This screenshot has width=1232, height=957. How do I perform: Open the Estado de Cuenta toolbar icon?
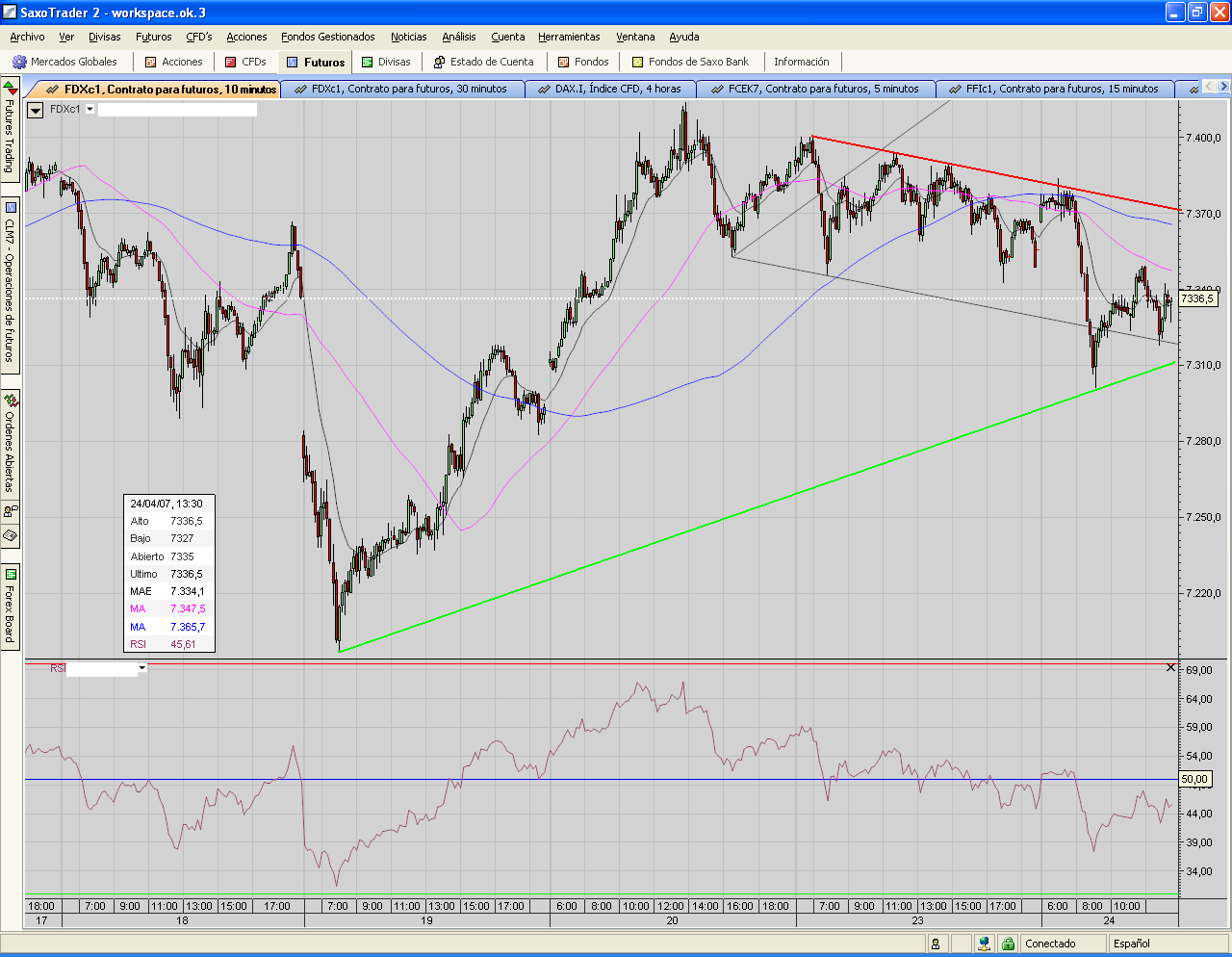tap(439, 62)
